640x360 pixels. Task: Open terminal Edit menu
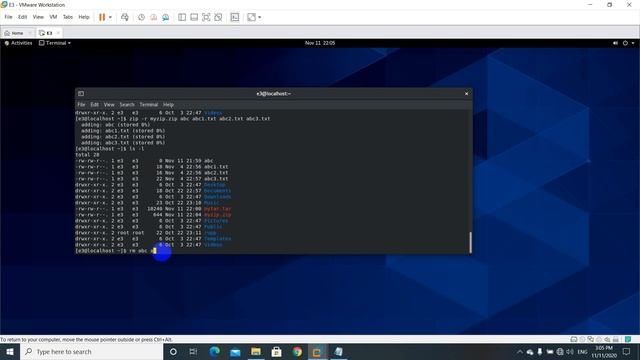(x=94, y=104)
